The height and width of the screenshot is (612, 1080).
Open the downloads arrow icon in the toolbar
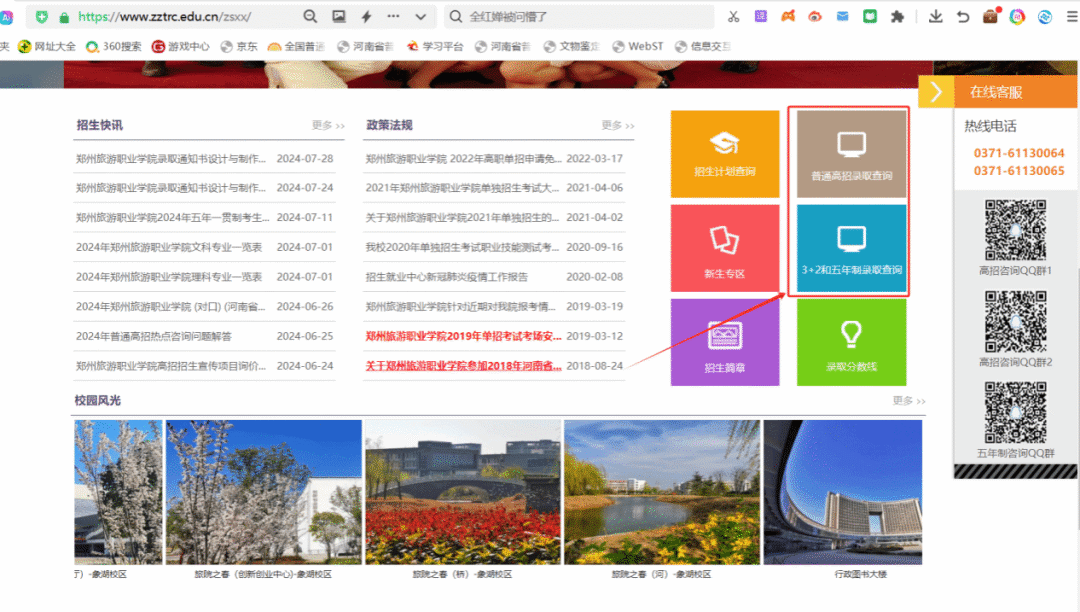[x=936, y=16]
